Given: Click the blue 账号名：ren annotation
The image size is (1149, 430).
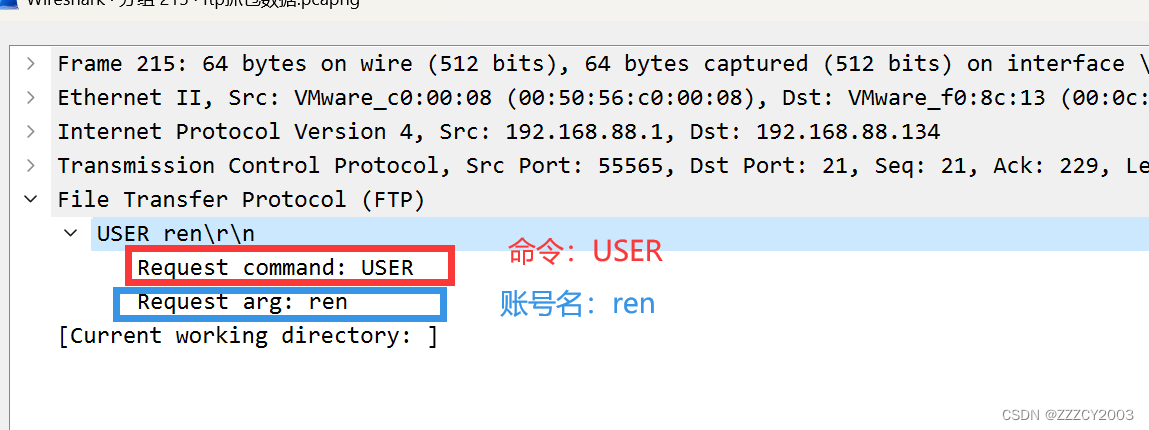Looking at the screenshot, I should pyautogui.click(x=577, y=303).
